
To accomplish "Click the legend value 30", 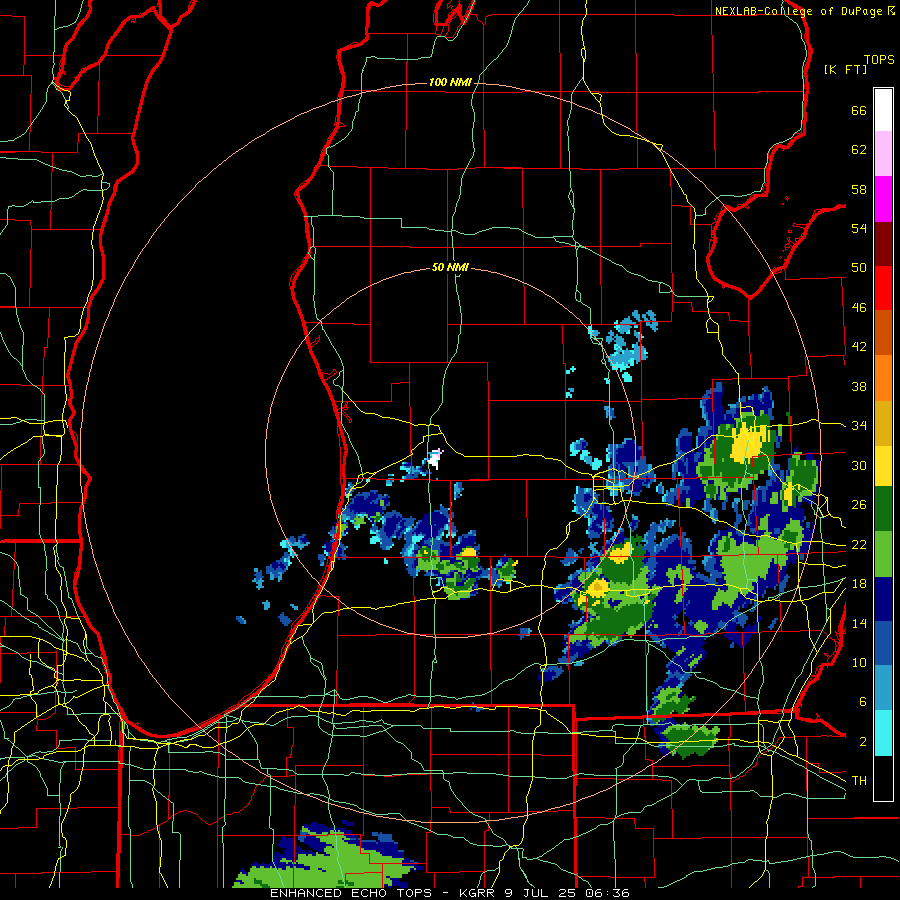I will (859, 465).
